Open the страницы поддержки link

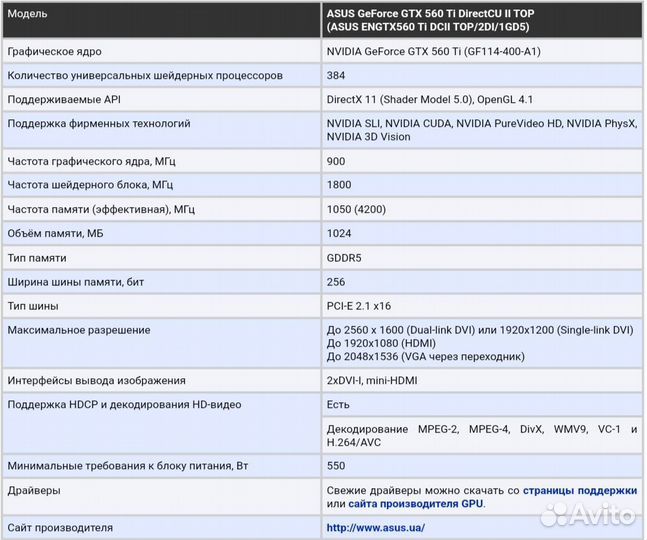[x=580, y=491]
